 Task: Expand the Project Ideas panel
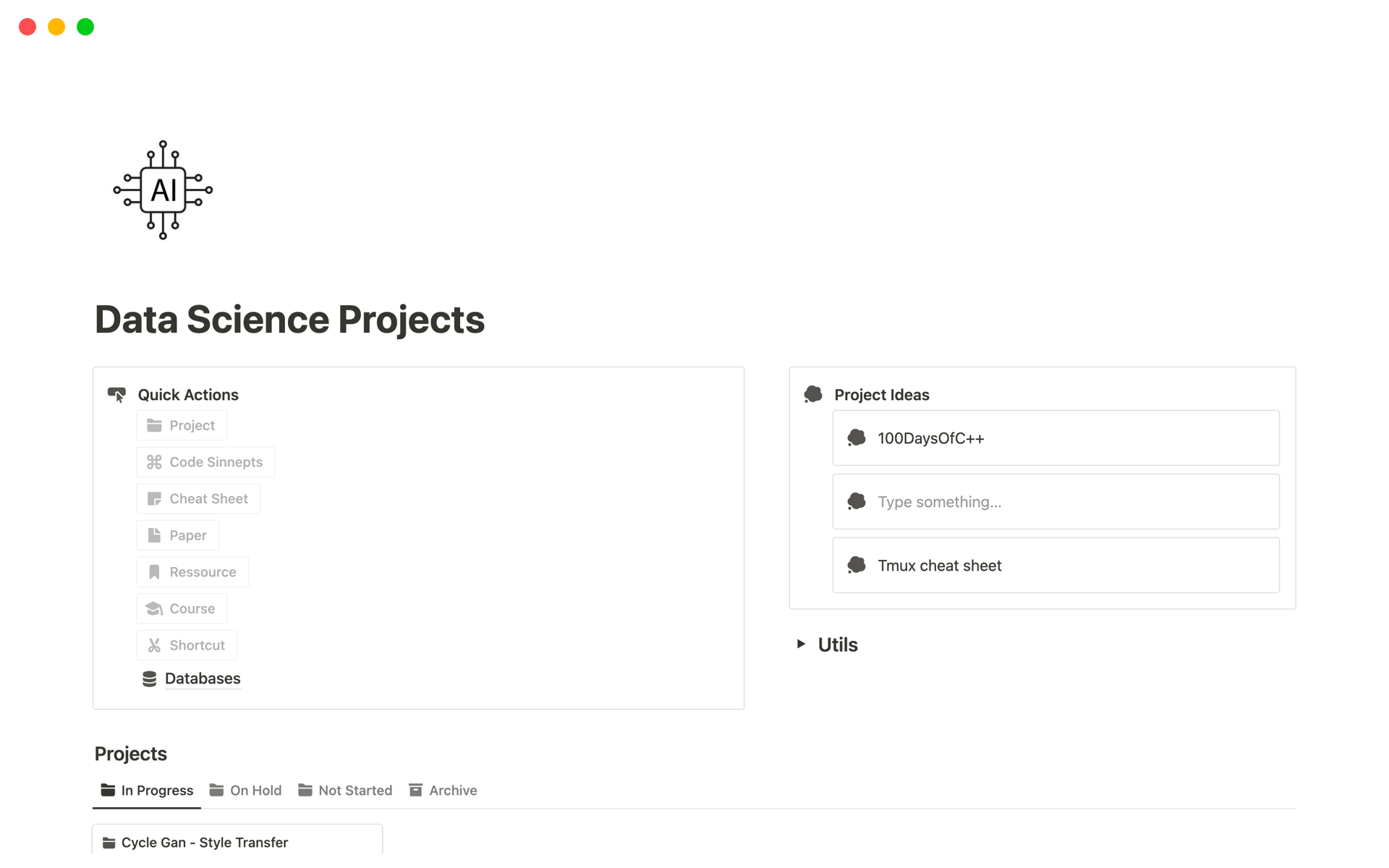point(881,395)
